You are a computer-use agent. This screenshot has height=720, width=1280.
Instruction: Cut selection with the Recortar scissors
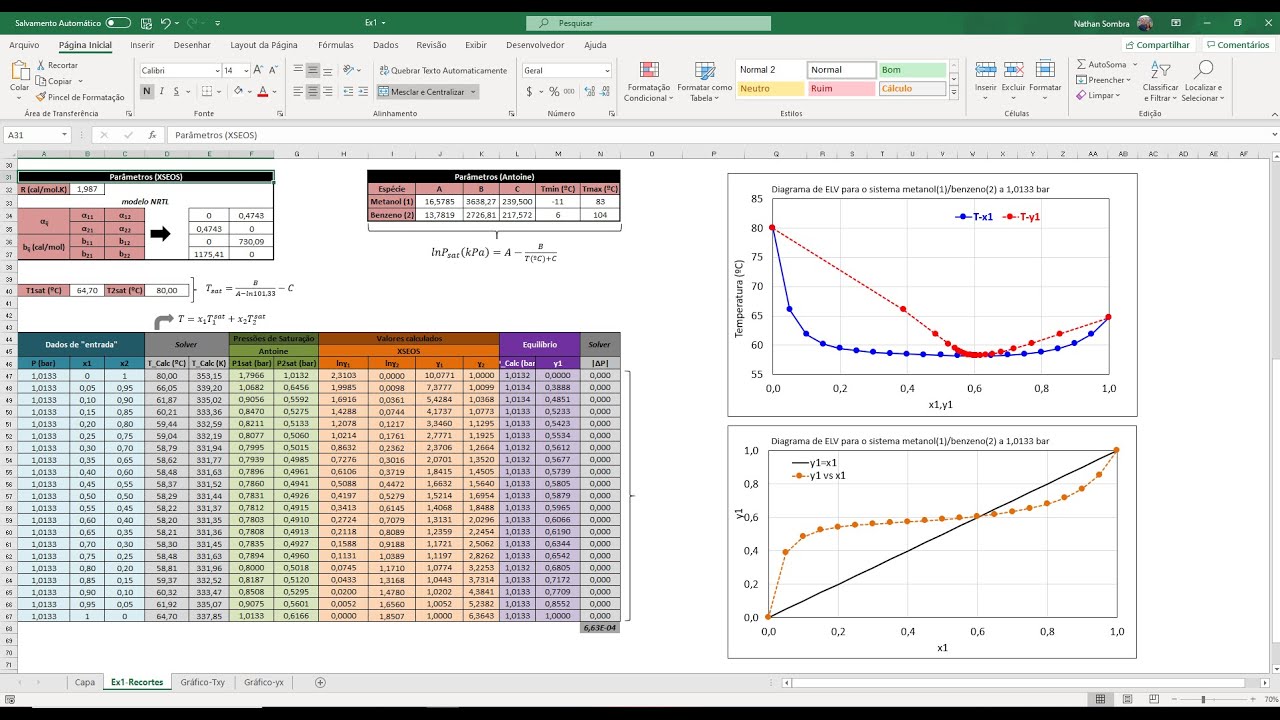coord(57,65)
